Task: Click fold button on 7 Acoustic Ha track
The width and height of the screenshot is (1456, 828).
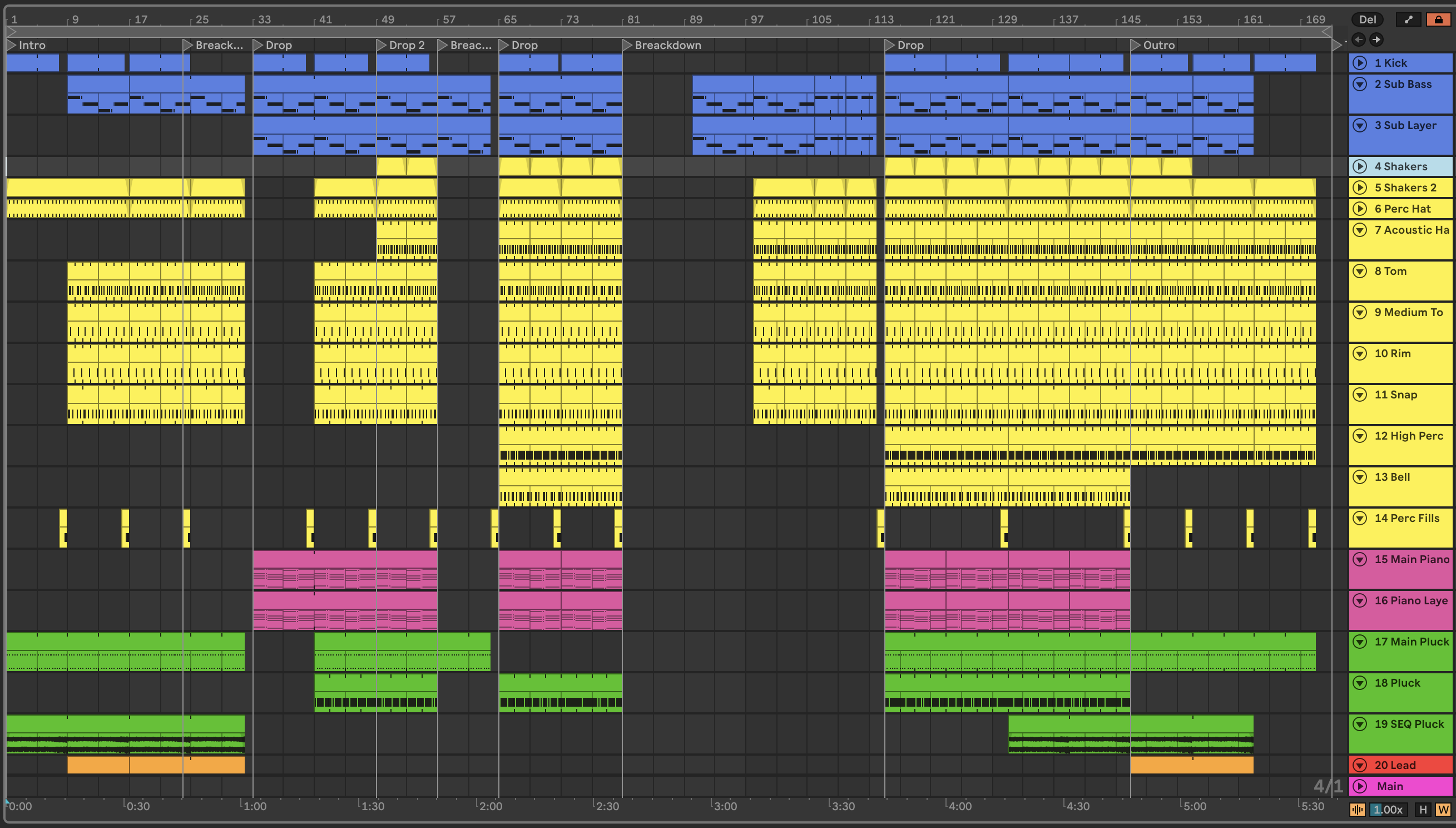Action: [x=1360, y=230]
